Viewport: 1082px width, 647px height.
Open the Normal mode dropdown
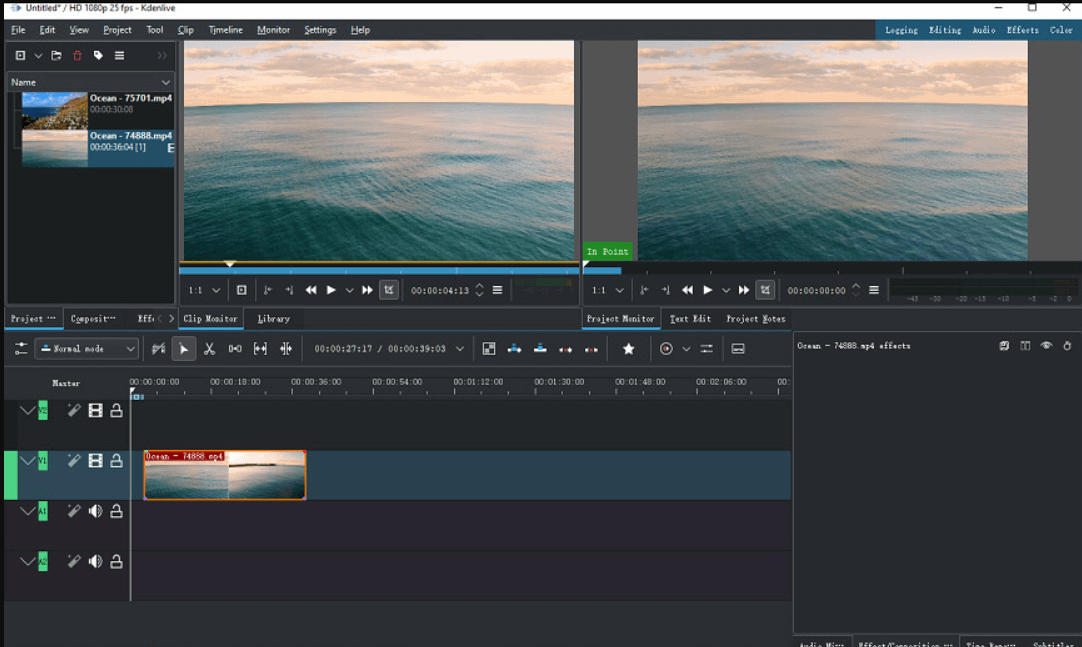[x=87, y=349]
